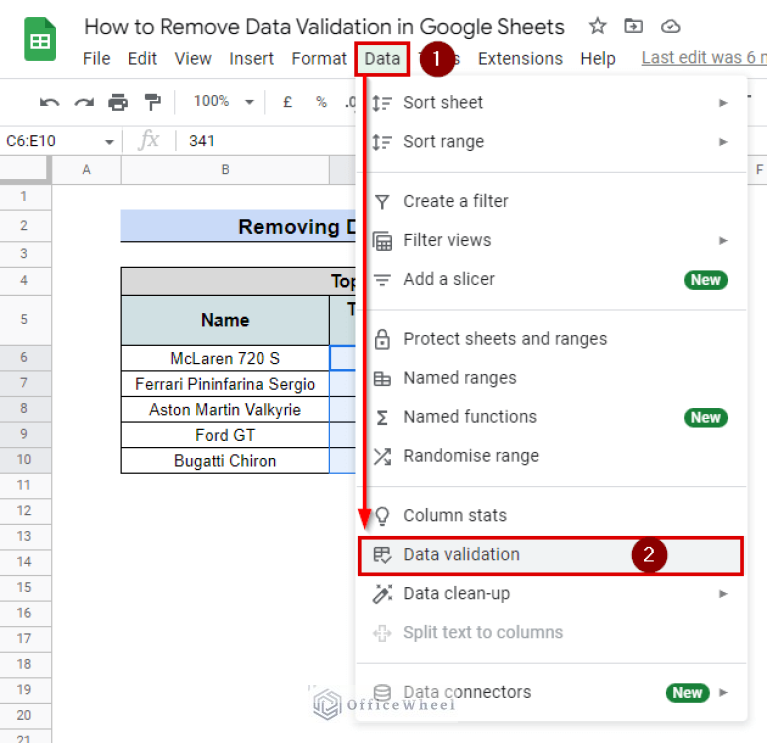Click the column B header
The height and width of the screenshot is (743, 767).
pos(225,170)
